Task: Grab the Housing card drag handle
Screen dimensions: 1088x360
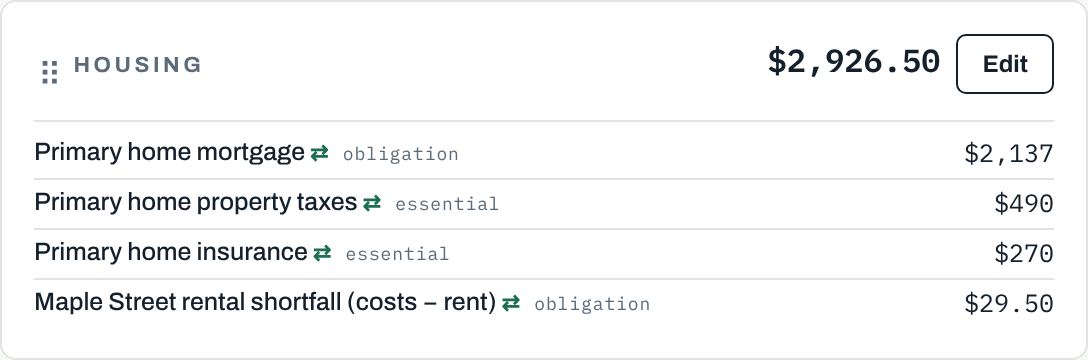Action: 49,73
